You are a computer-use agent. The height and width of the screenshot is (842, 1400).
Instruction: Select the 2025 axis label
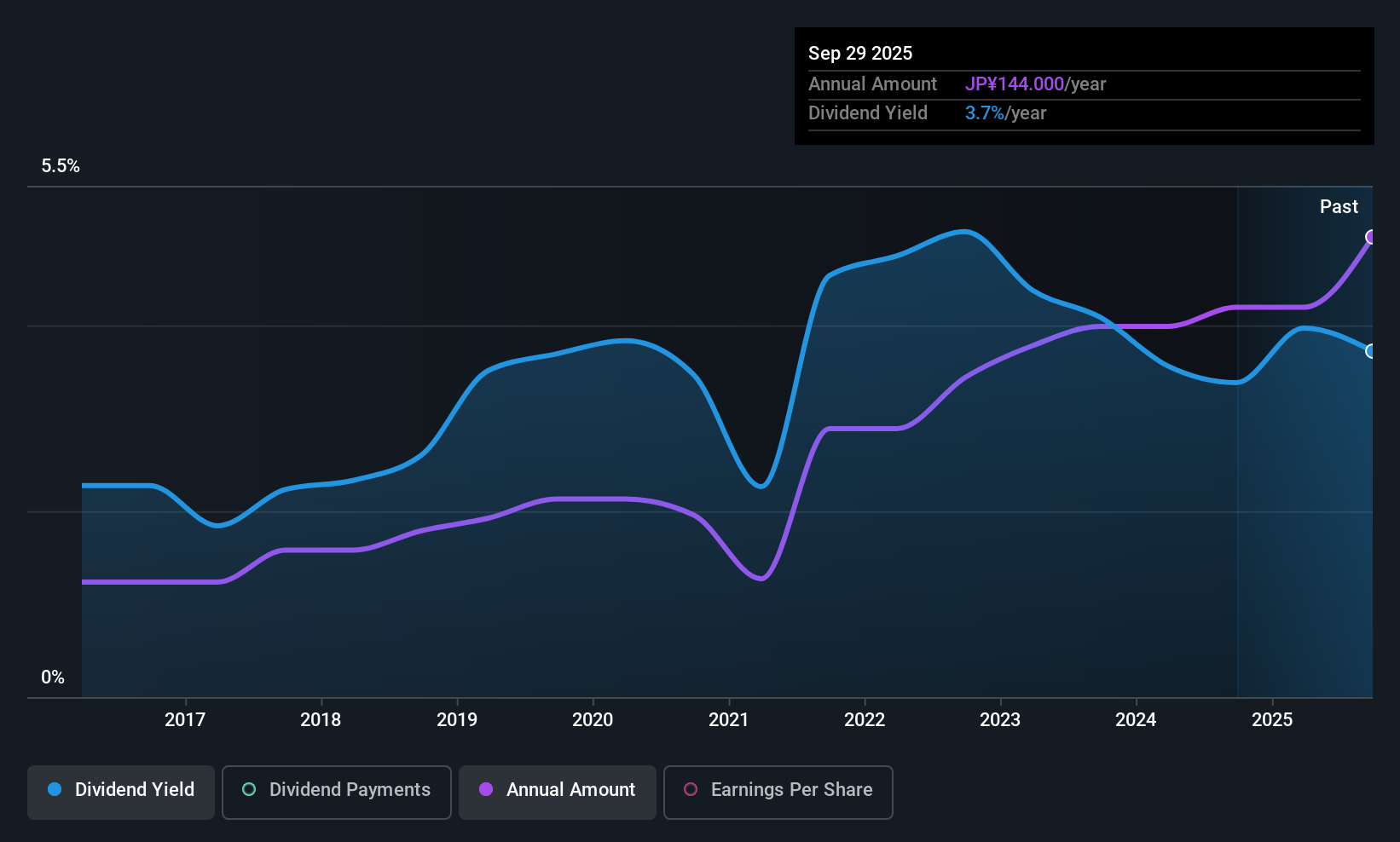click(1272, 719)
